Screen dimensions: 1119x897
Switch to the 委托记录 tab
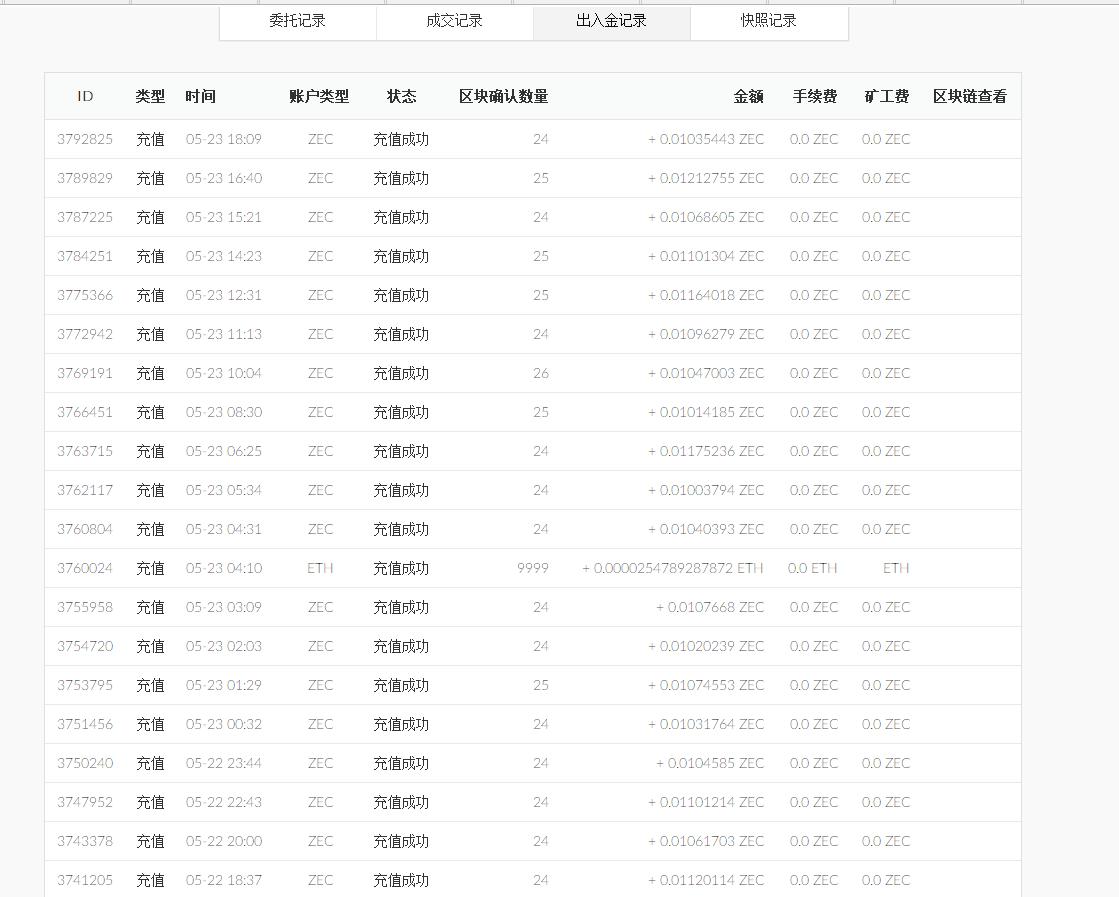297,22
